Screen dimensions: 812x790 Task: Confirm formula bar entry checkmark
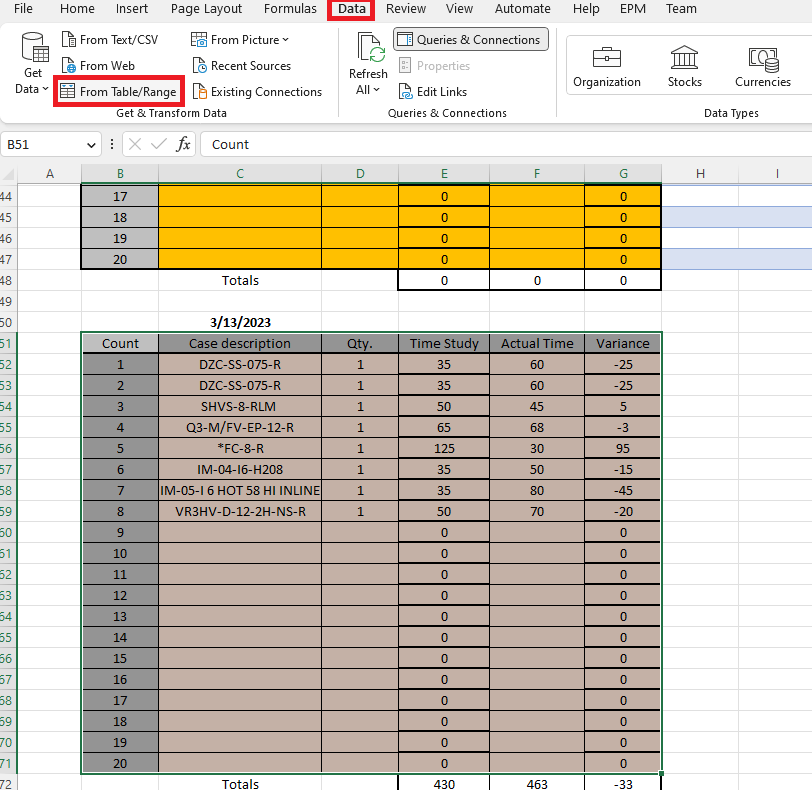(158, 144)
